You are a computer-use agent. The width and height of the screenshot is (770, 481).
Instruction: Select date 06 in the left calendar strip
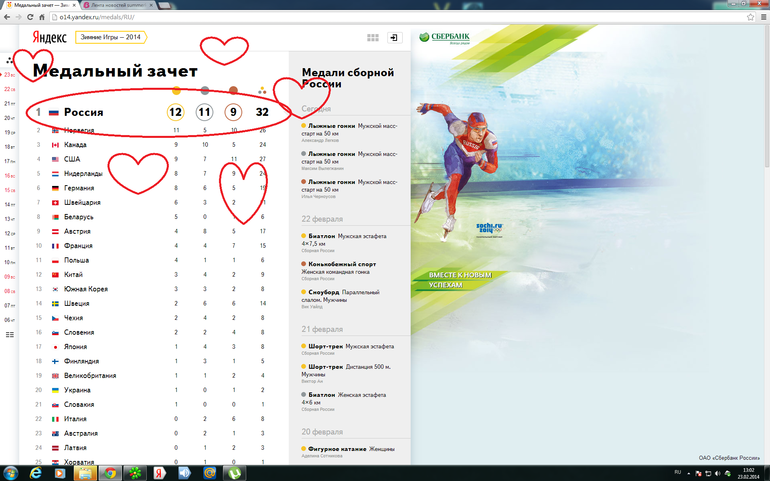click(x=9, y=320)
